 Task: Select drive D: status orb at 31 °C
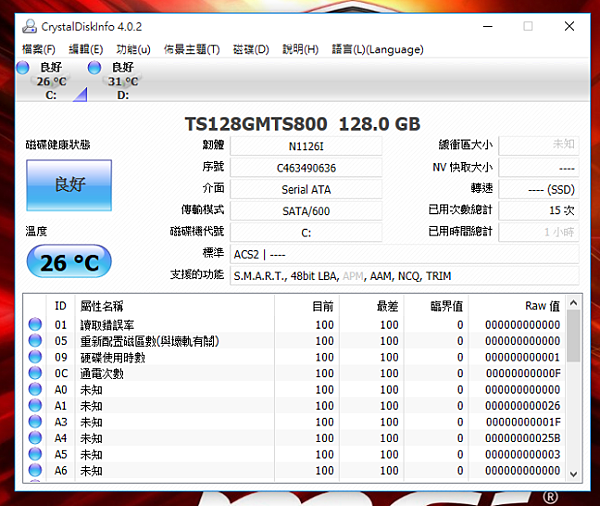94,68
